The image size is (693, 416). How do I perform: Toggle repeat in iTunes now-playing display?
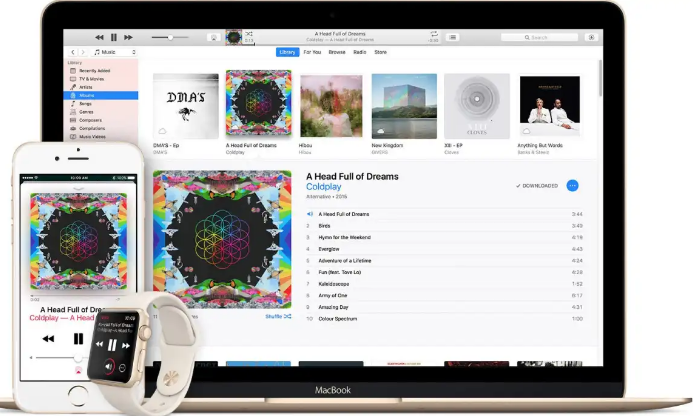[x=434, y=34]
